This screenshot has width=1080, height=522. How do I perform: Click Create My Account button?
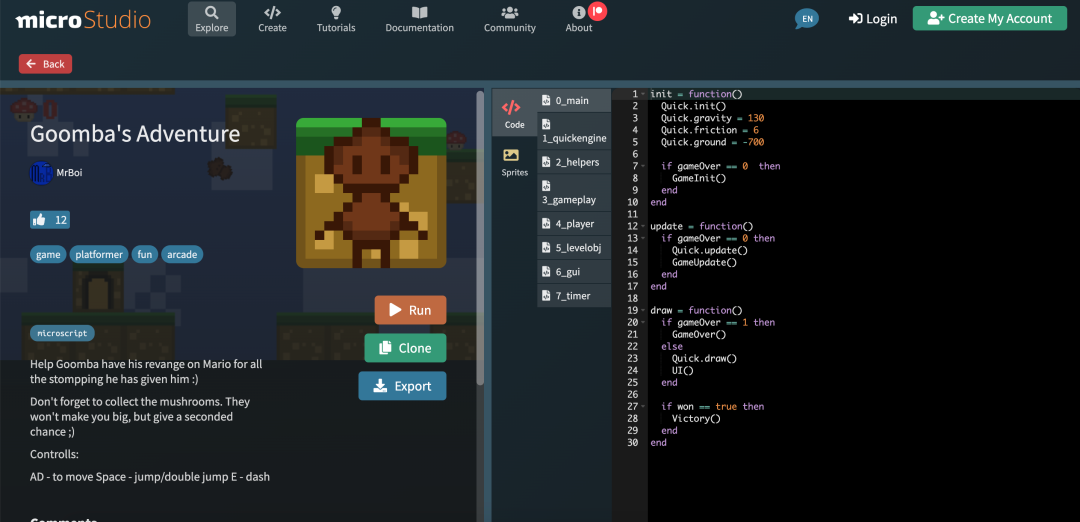pos(989,19)
